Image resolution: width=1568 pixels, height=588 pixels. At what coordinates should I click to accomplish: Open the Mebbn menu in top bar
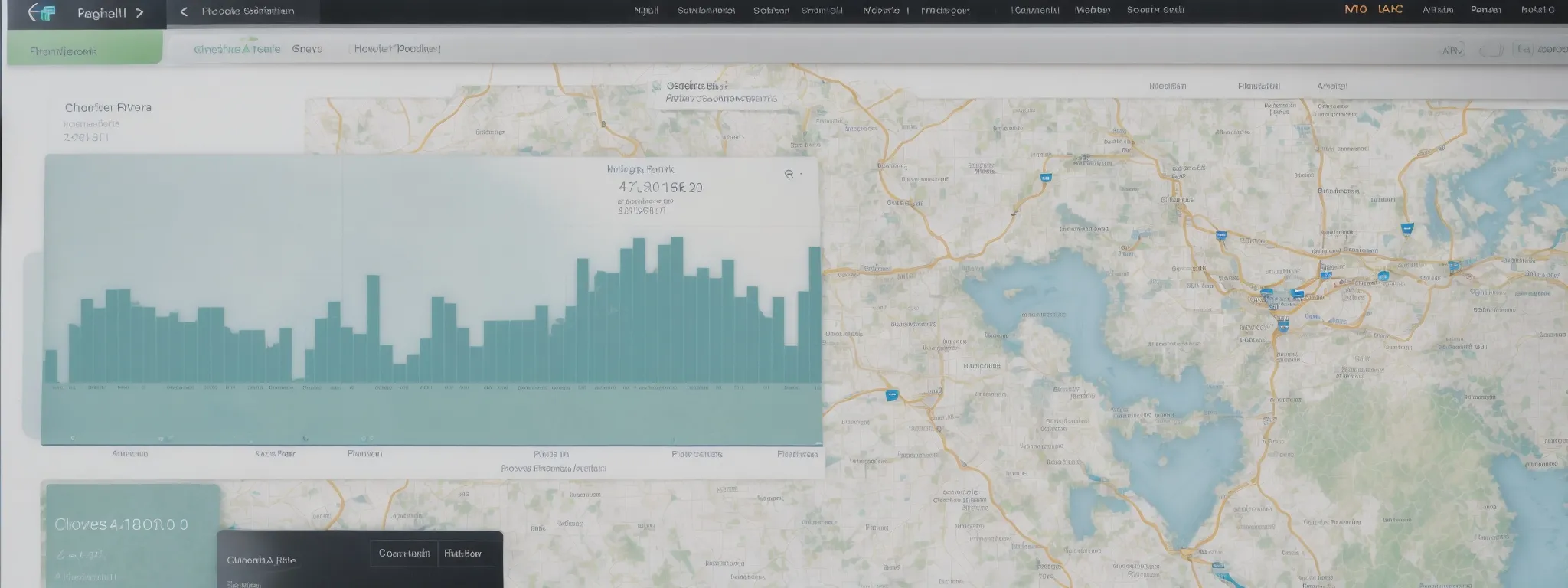(x=1092, y=11)
